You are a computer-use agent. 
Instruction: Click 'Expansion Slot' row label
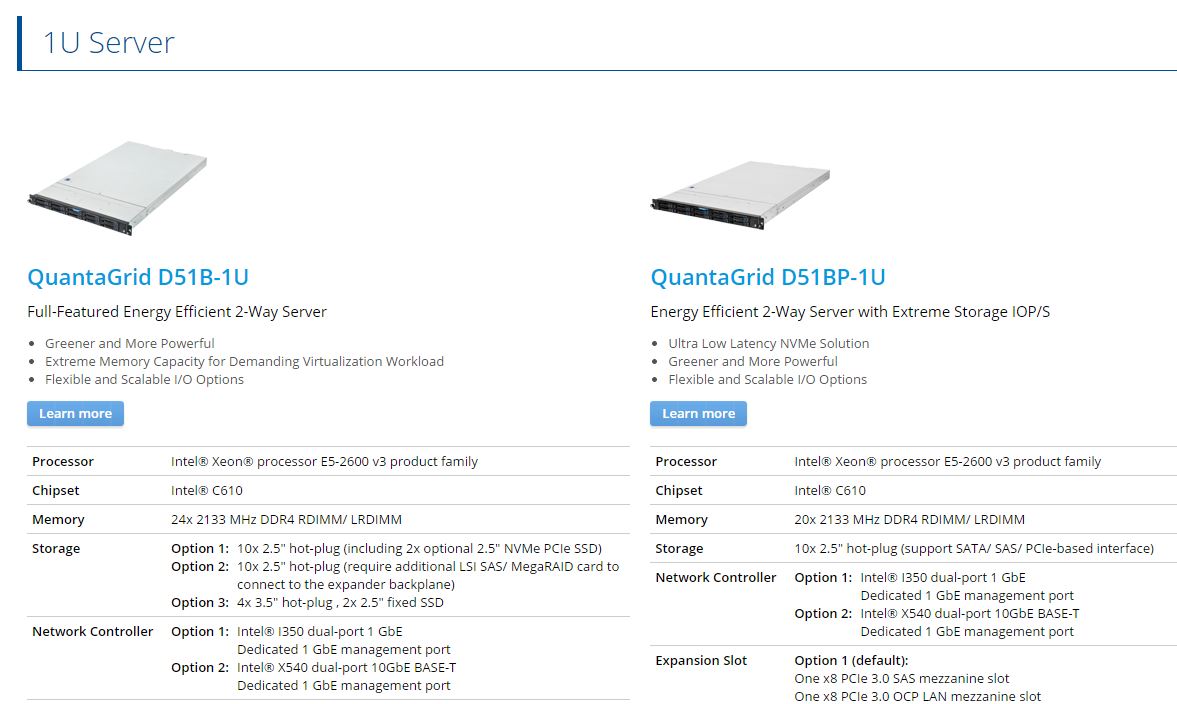coord(701,660)
